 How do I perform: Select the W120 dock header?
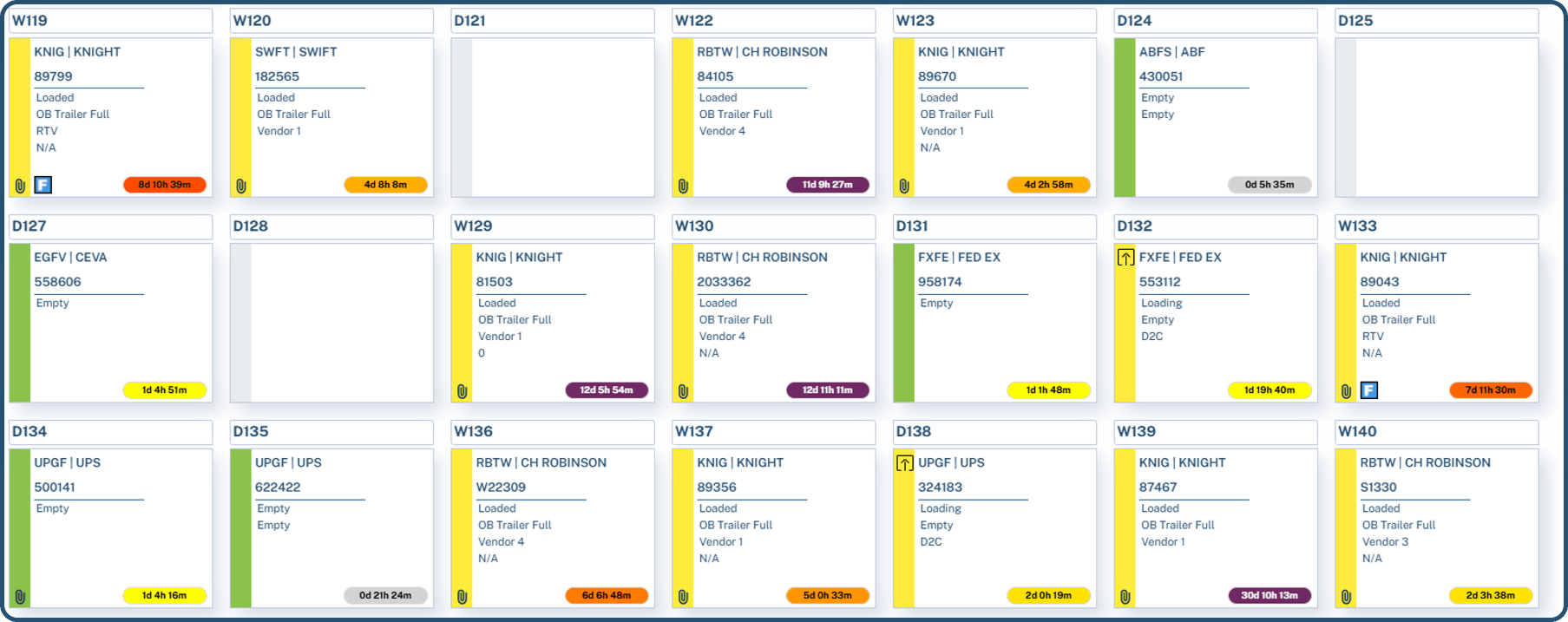coord(331,21)
